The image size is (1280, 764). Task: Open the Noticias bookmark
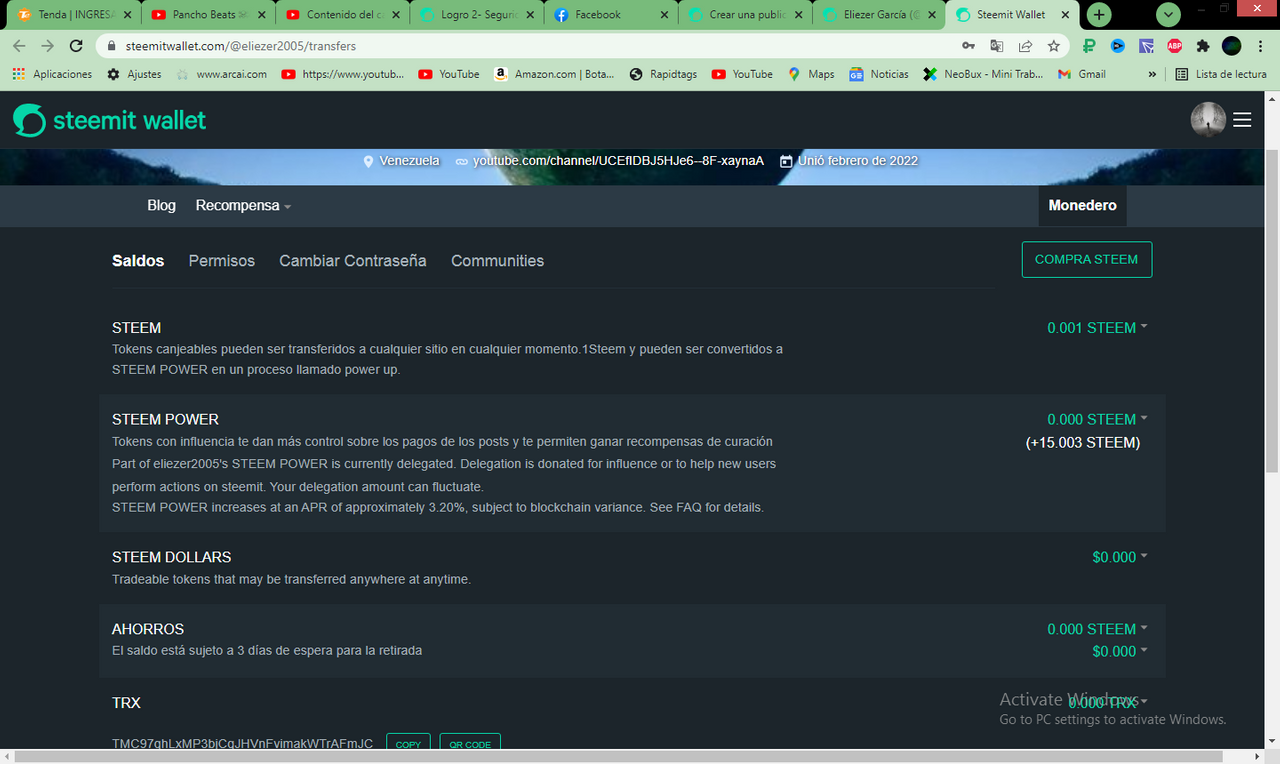pos(879,74)
